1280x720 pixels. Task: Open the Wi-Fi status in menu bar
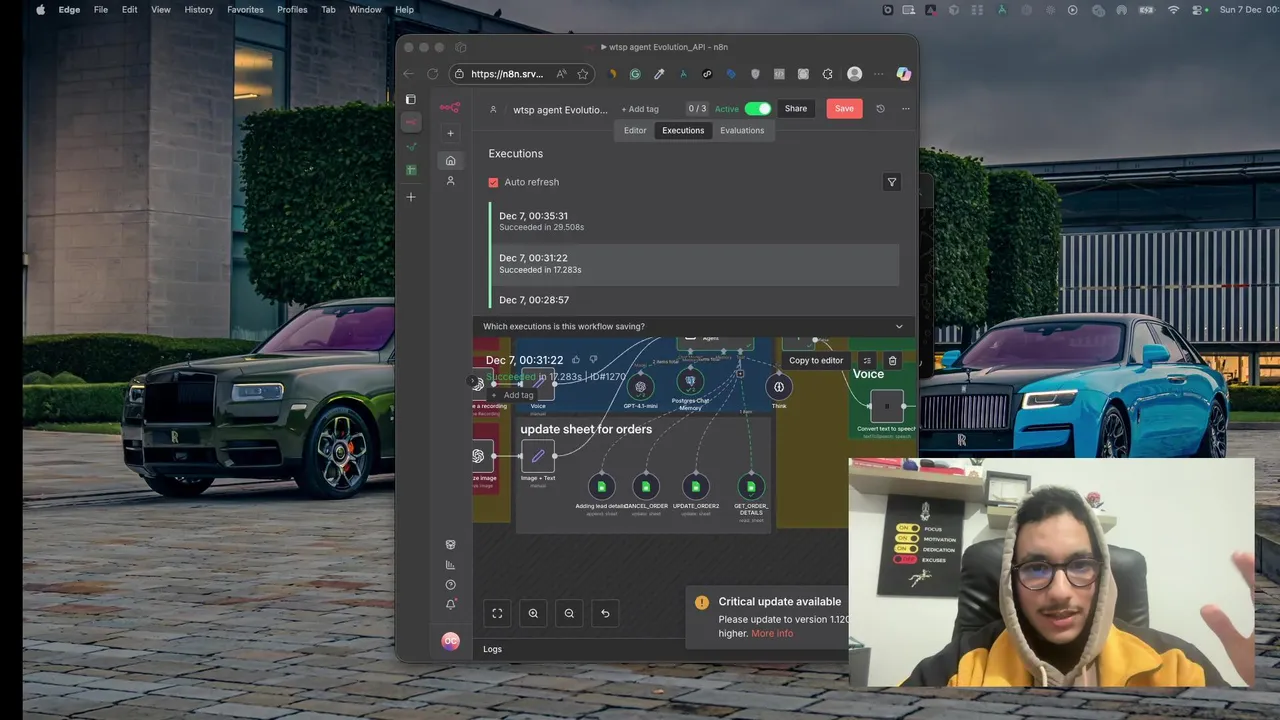tap(1173, 9)
